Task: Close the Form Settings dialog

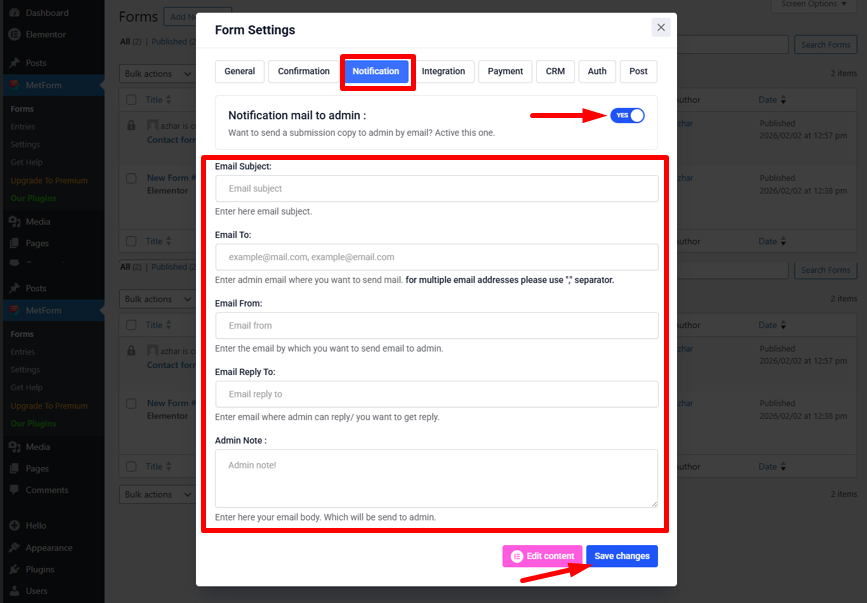Action: click(660, 28)
